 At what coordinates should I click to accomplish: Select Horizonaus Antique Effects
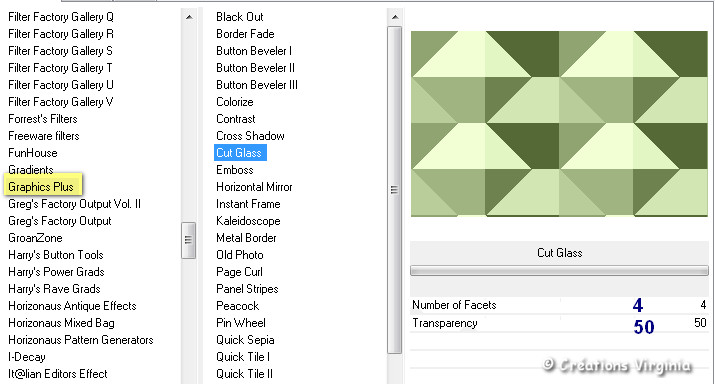pos(72,306)
